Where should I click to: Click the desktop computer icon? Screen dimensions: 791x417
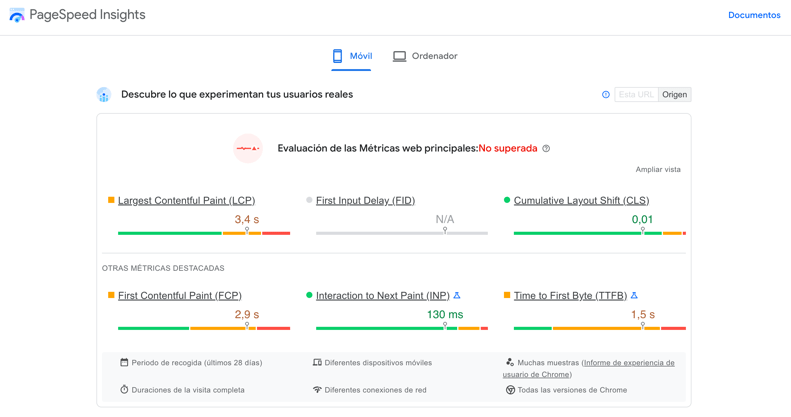pos(400,56)
